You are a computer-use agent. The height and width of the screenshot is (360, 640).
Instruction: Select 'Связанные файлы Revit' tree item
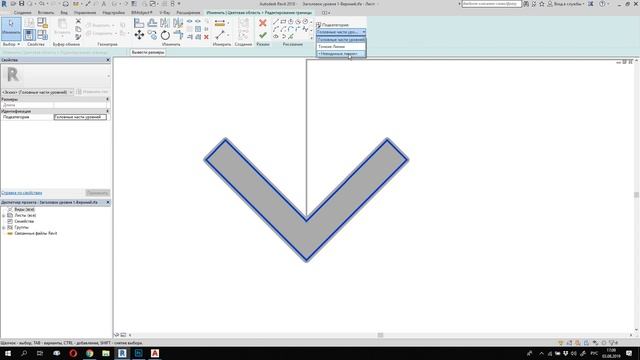coord(36,233)
